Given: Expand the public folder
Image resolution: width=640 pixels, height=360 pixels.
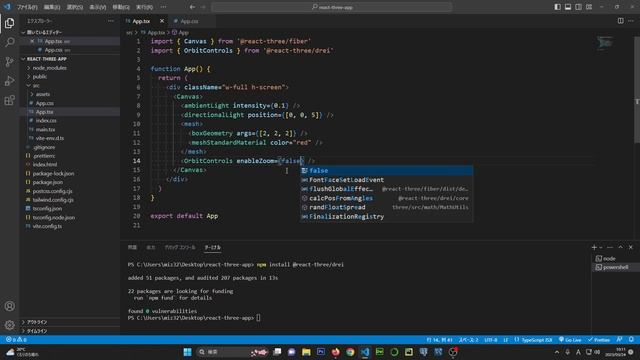Looking at the screenshot, I should (x=40, y=77).
